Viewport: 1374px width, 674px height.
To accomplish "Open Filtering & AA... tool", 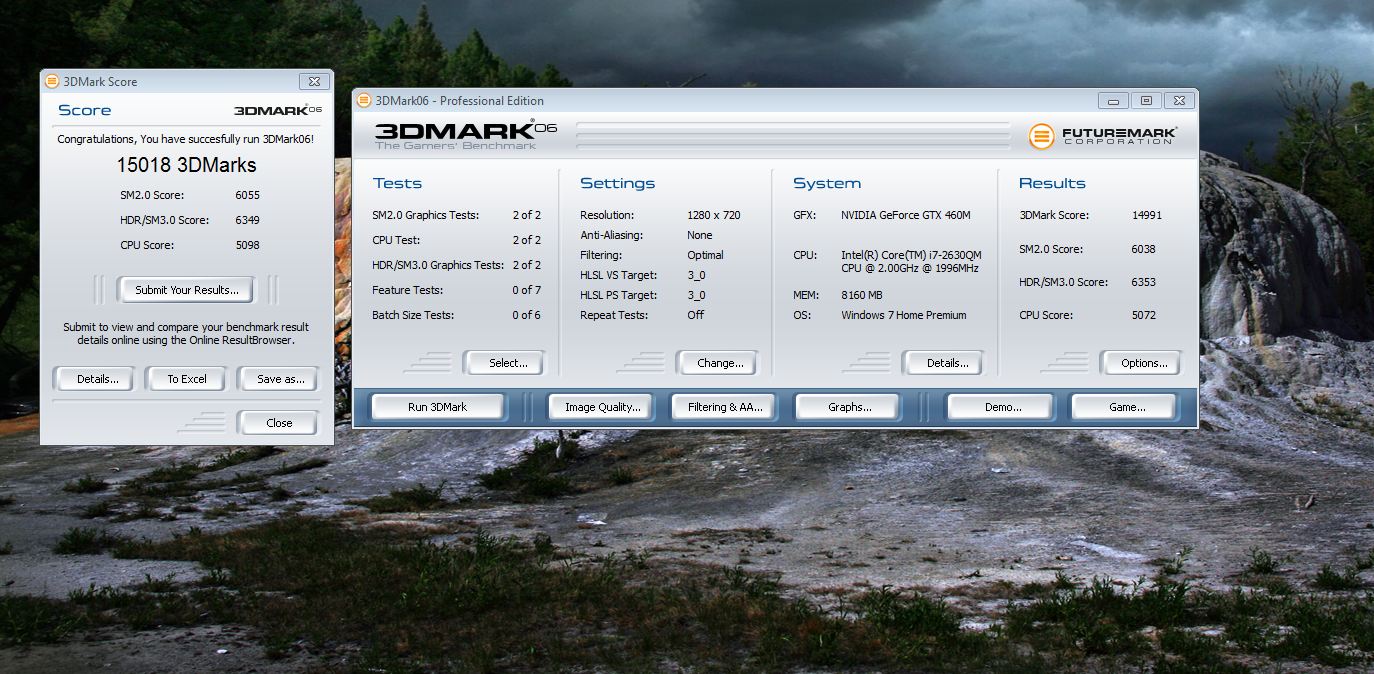I will [725, 407].
